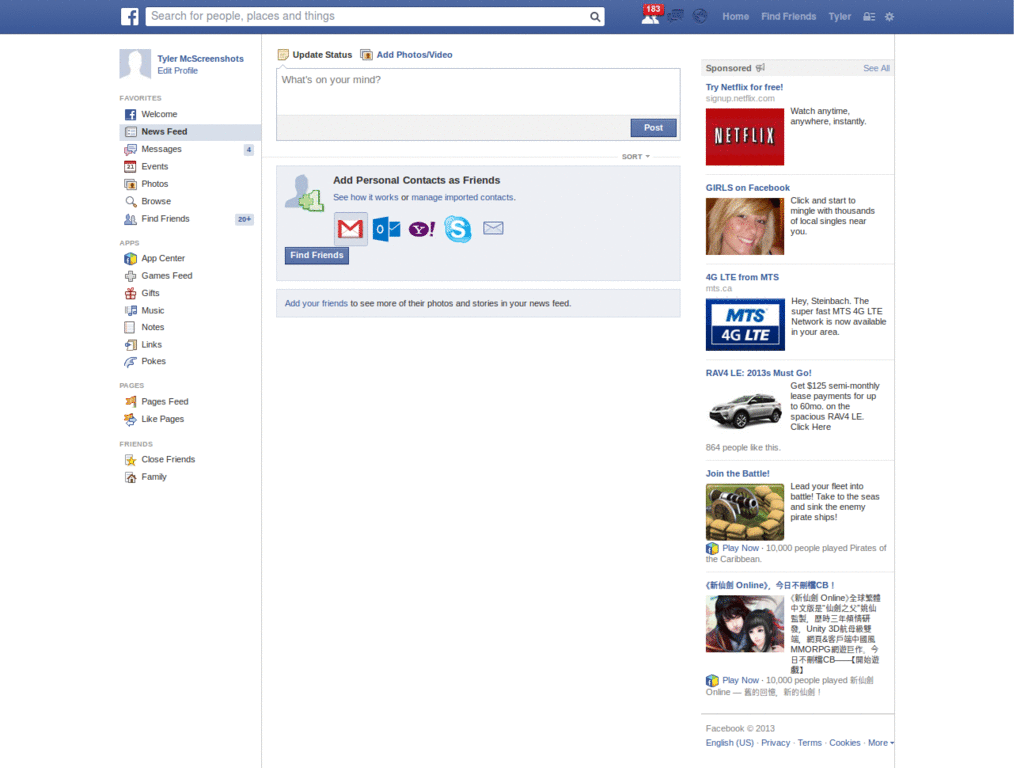Click the Netflix ad image

pos(744,136)
